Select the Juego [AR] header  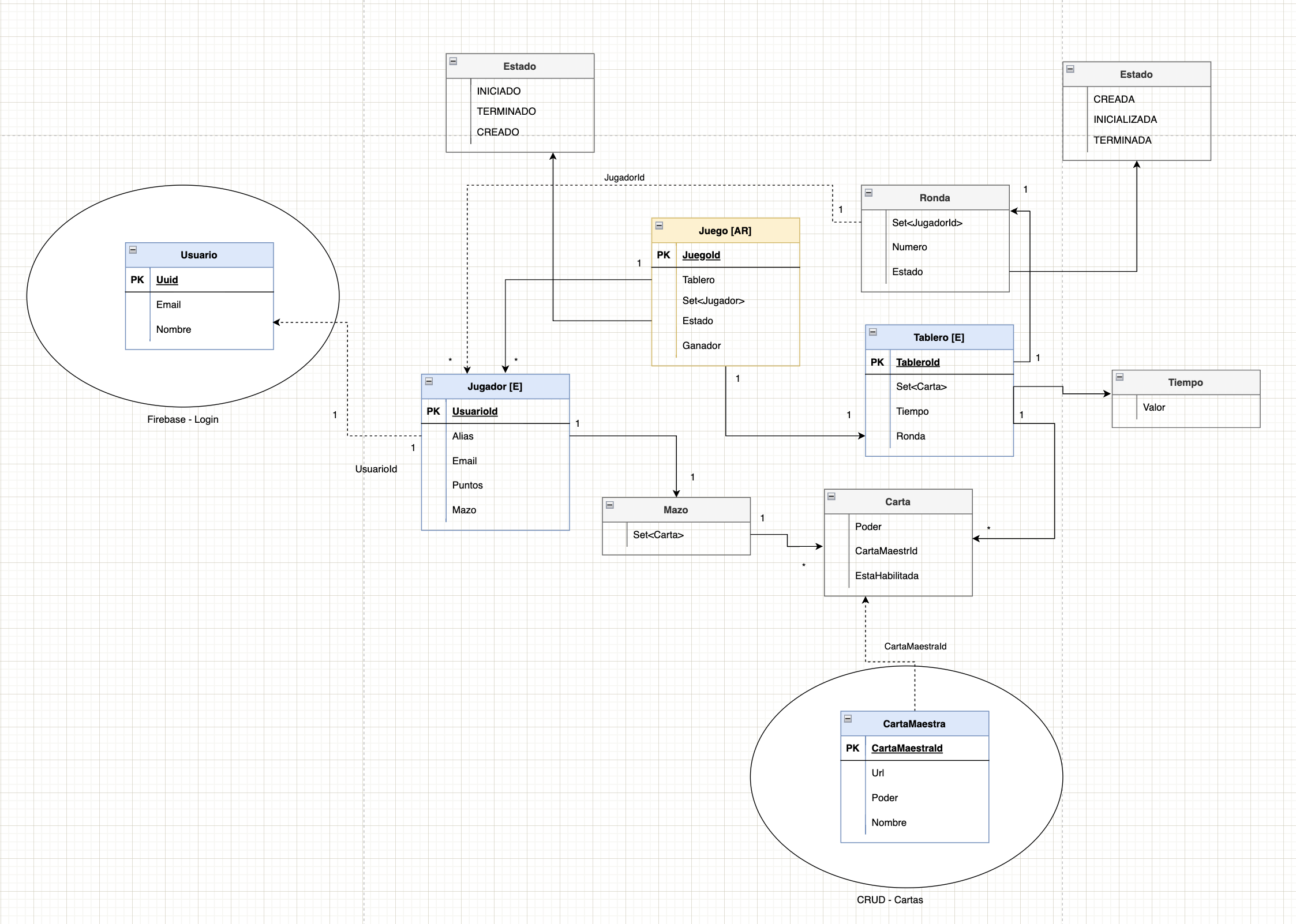click(x=725, y=231)
